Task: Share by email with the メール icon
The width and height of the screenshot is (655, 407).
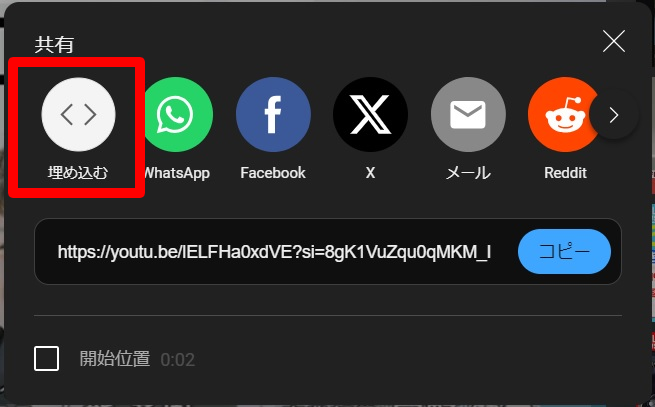Action: (468, 114)
